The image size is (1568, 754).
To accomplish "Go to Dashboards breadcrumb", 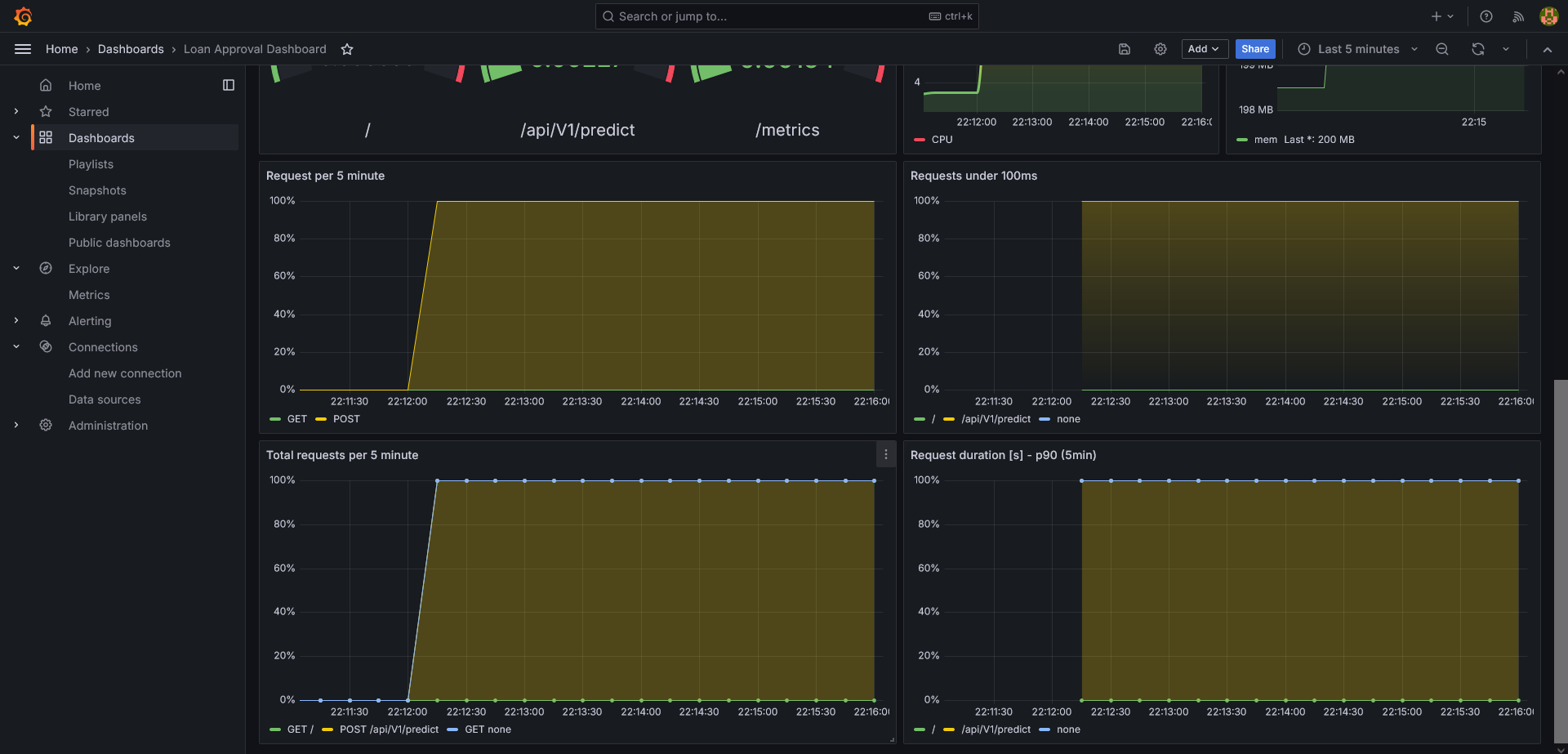I will (x=131, y=49).
